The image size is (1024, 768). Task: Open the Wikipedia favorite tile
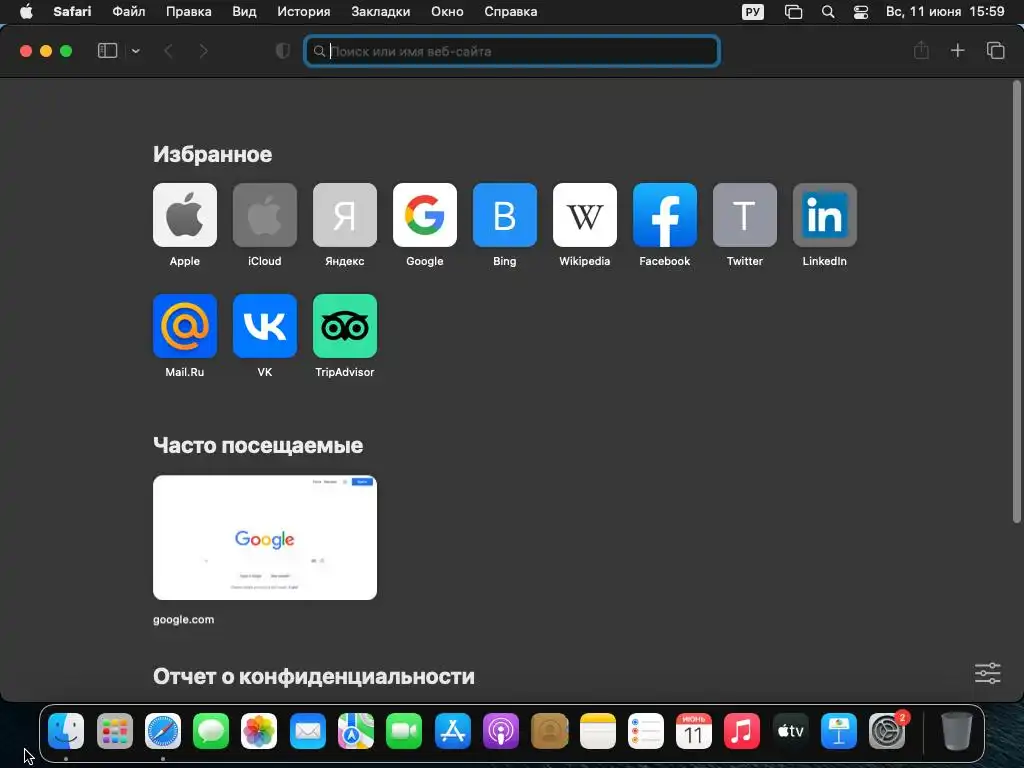tap(584, 215)
